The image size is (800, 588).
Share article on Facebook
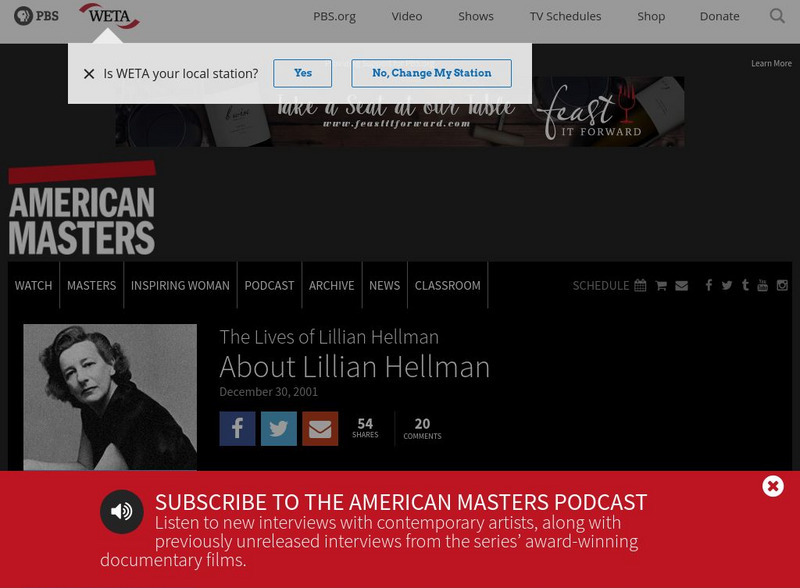(237, 428)
